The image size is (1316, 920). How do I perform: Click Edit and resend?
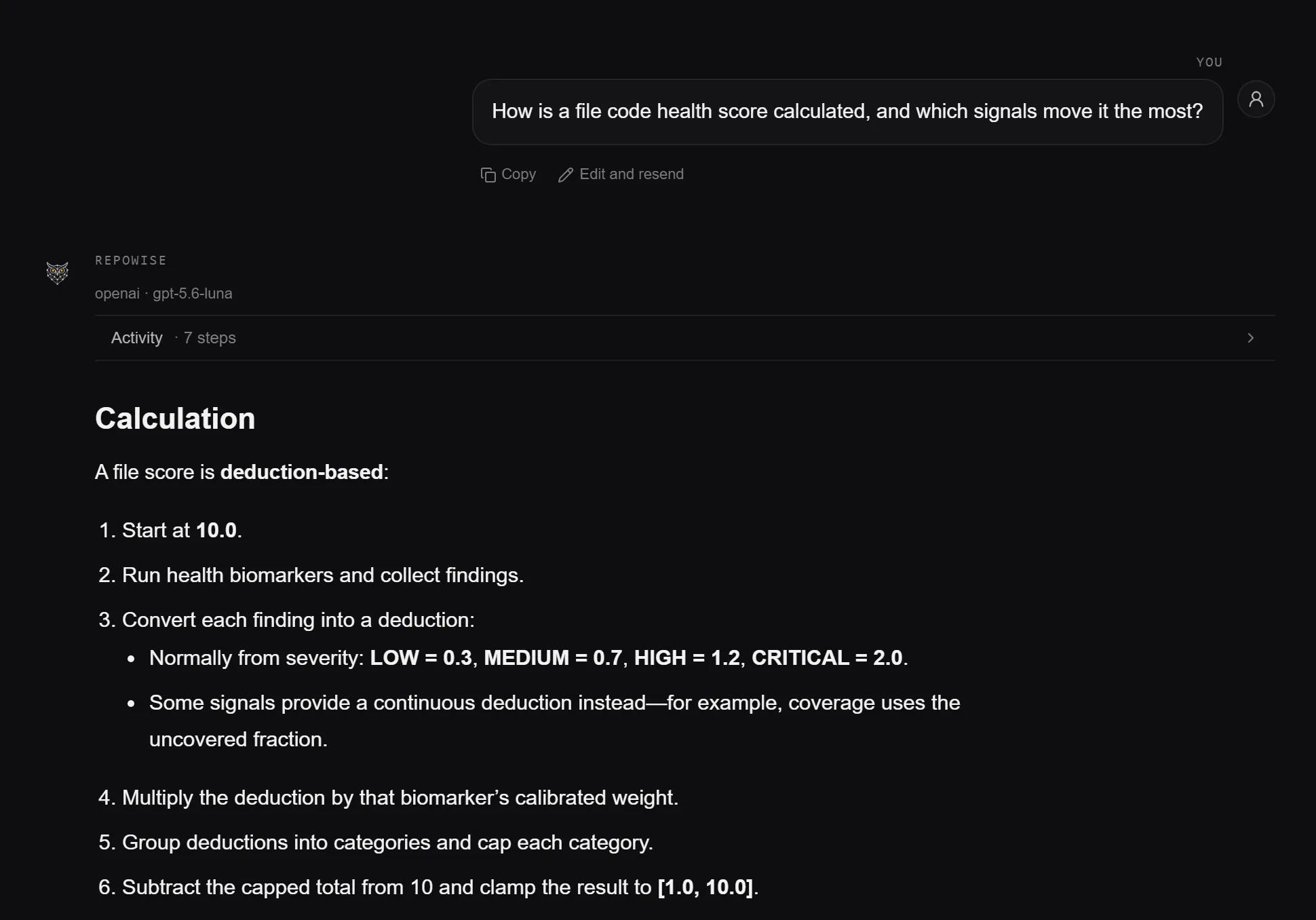[x=621, y=174]
